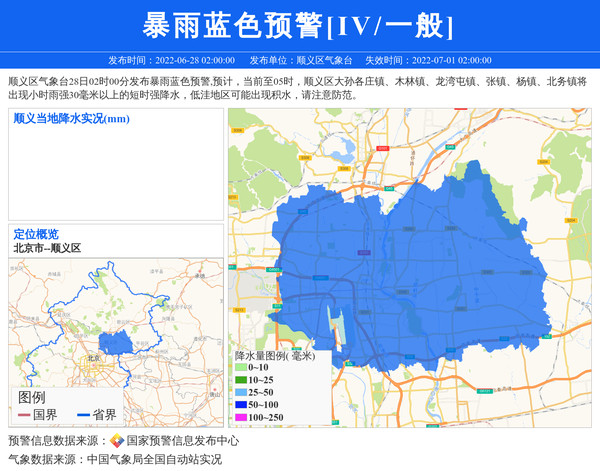Click the 暴雨蓝色预警[IV/一般] title banner
The width and height of the screenshot is (600, 471).
[x=298, y=25]
